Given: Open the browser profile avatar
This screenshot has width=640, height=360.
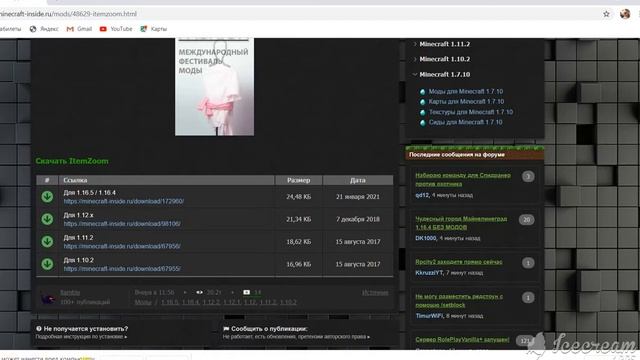Looking at the screenshot, I should [x=625, y=14].
